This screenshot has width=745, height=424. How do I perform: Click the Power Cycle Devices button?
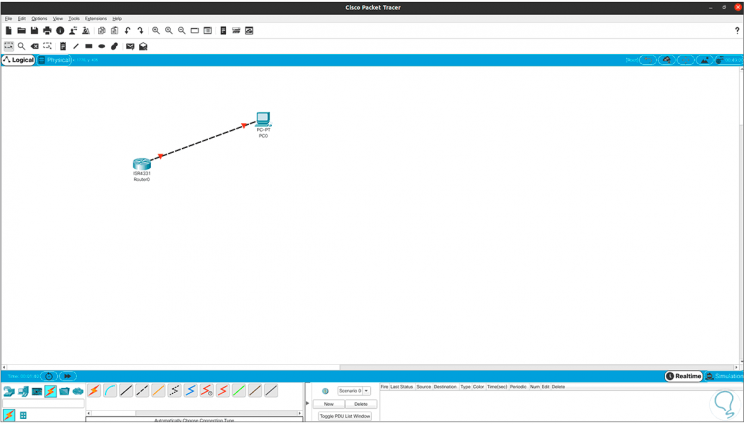[48, 376]
